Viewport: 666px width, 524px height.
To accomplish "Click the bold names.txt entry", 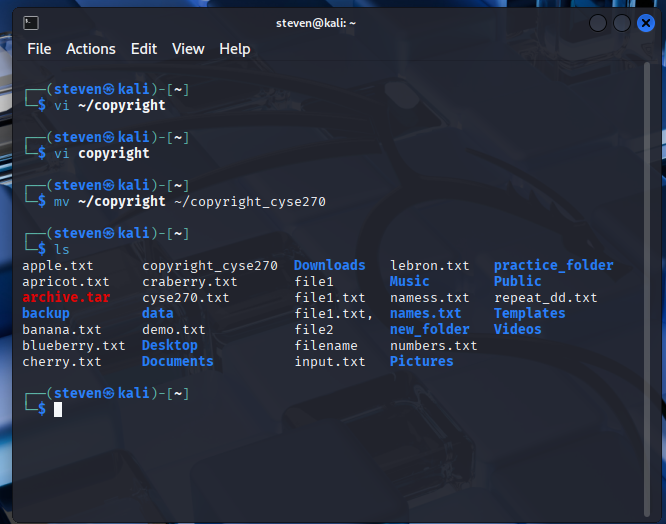I will tap(425, 313).
